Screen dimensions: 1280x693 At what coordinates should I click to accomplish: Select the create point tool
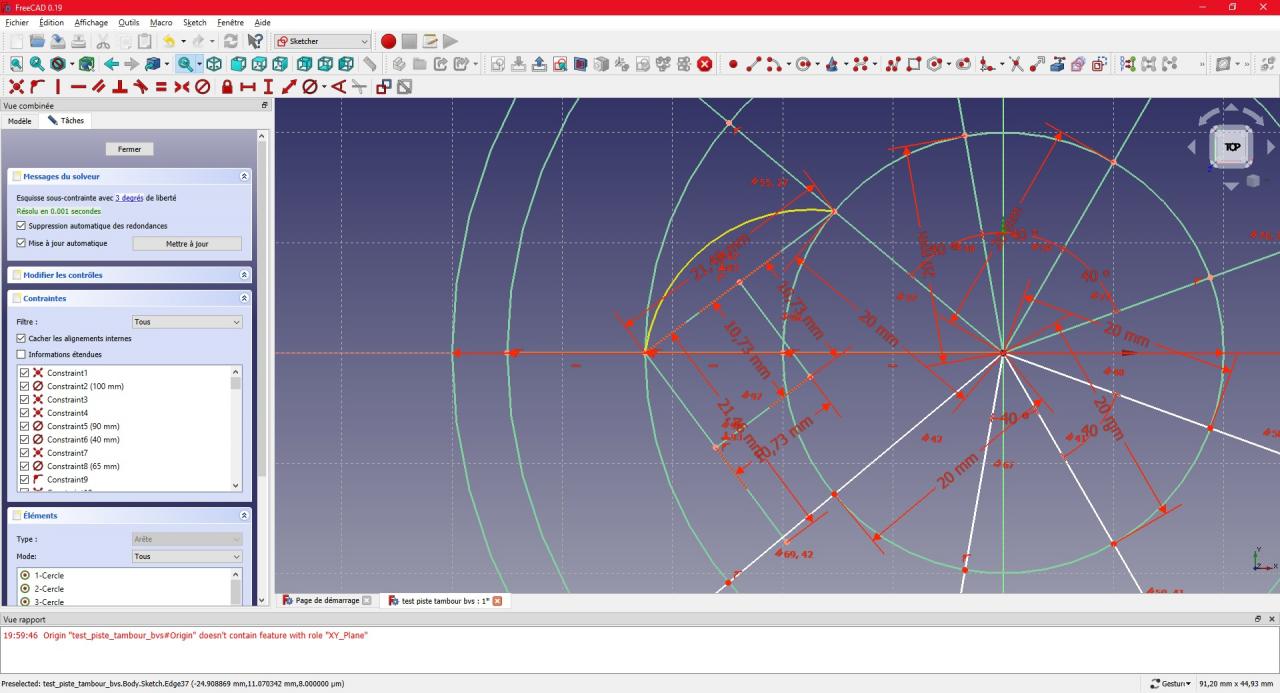(733, 64)
